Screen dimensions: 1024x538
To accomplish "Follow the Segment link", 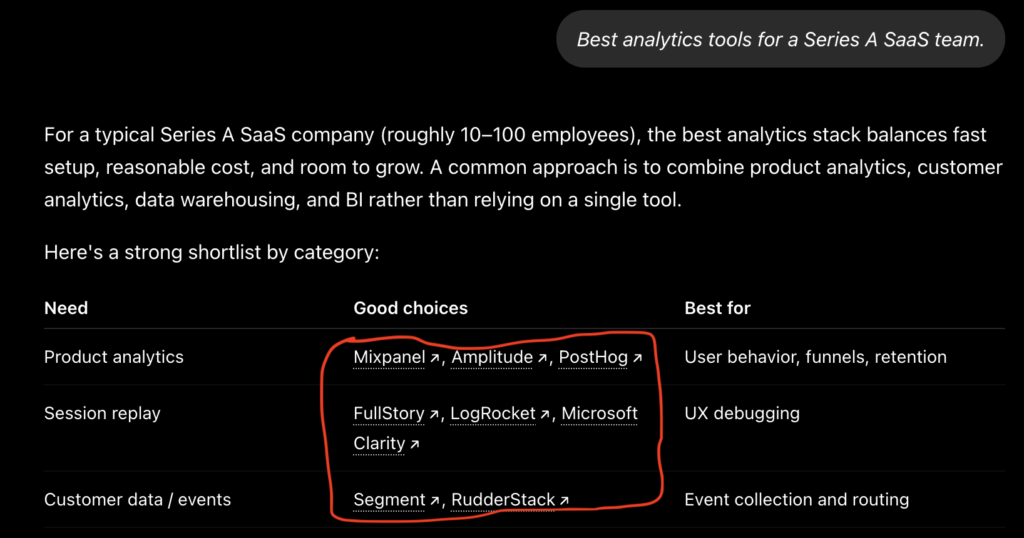I will coord(389,499).
